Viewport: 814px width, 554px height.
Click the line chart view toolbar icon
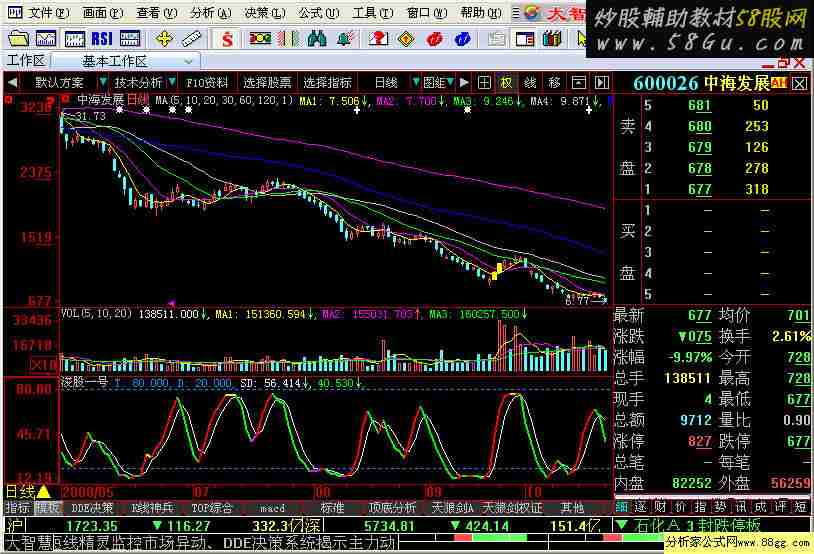[x=46, y=38]
